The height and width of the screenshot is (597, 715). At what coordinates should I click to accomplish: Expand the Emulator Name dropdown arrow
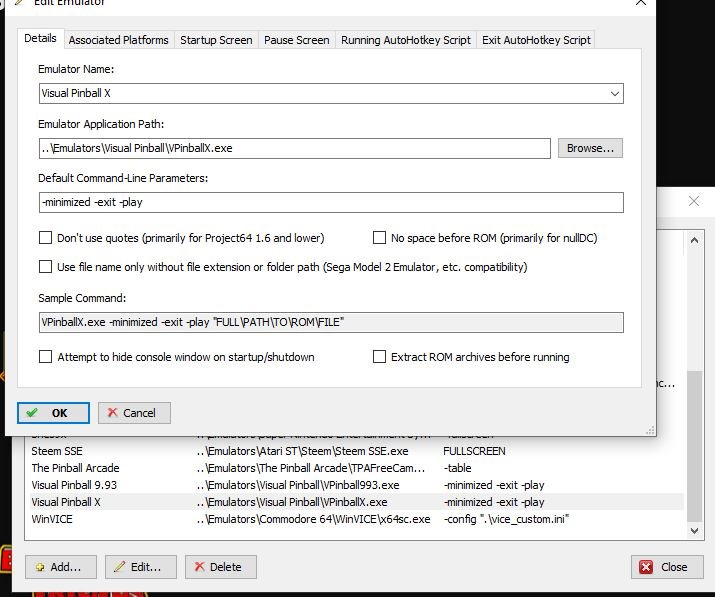[614, 93]
